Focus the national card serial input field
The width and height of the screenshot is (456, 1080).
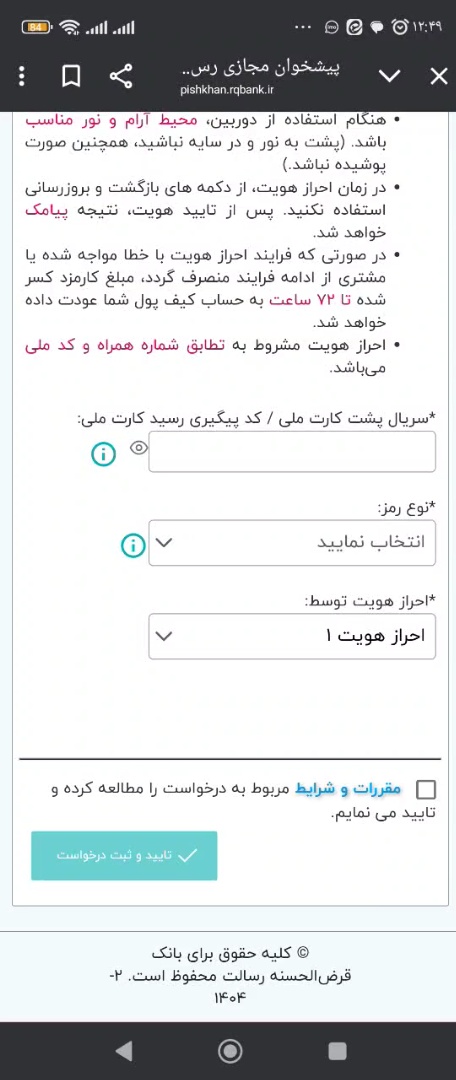click(x=292, y=452)
